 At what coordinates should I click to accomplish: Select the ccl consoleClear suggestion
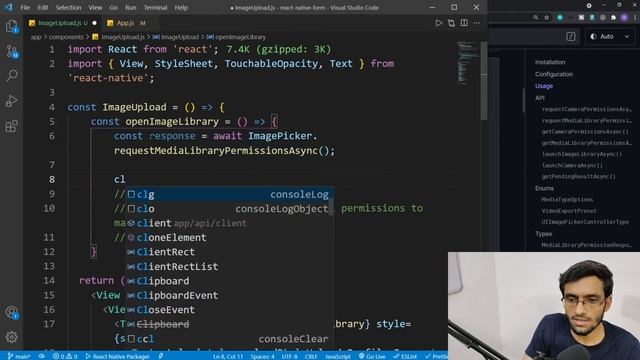[x=229, y=339]
